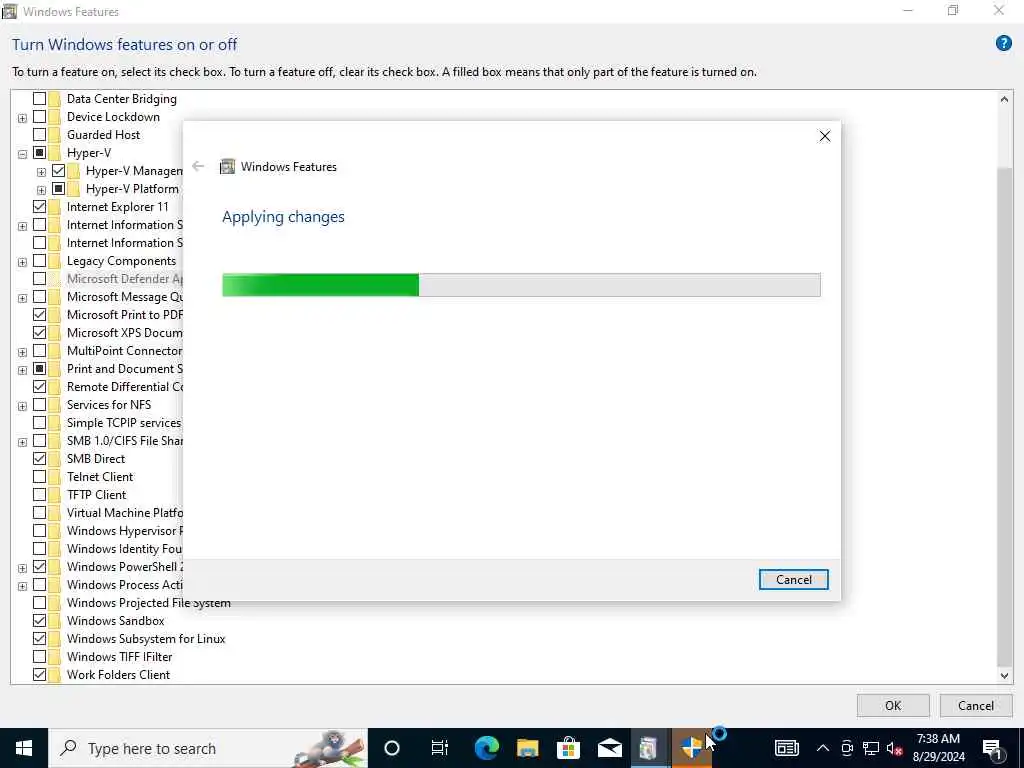Toggle the Device Lockdown checkbox

click(39, 117)
